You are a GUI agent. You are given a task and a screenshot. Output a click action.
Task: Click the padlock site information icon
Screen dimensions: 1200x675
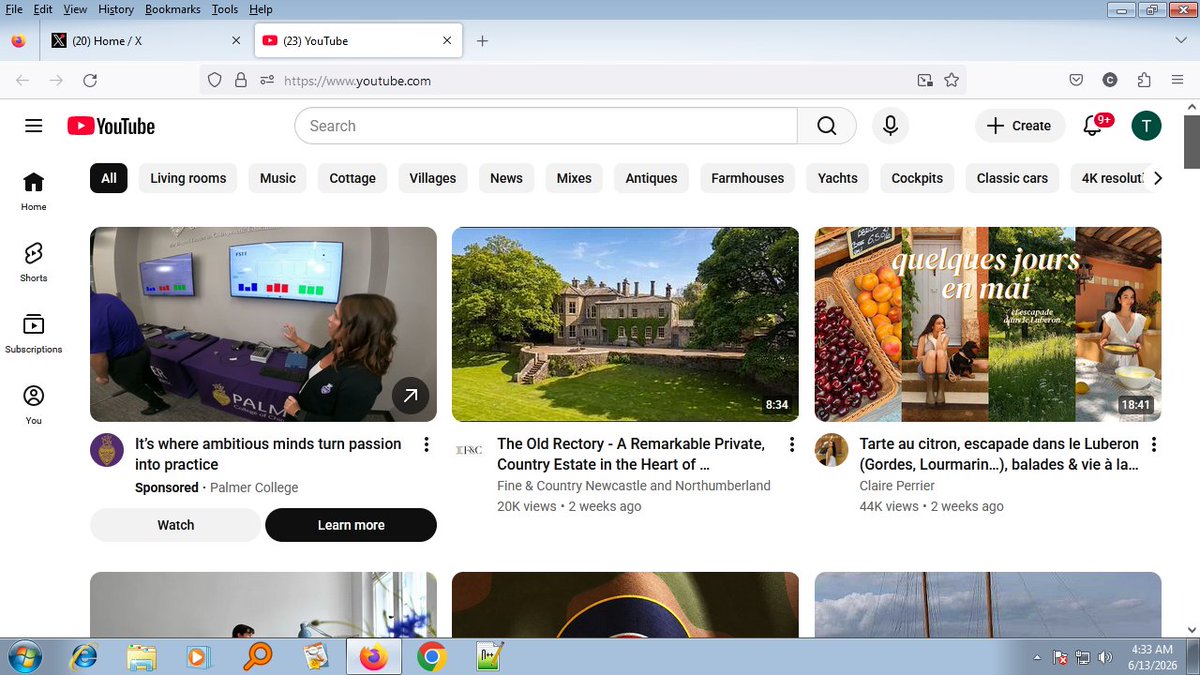(x=240, y=81)
